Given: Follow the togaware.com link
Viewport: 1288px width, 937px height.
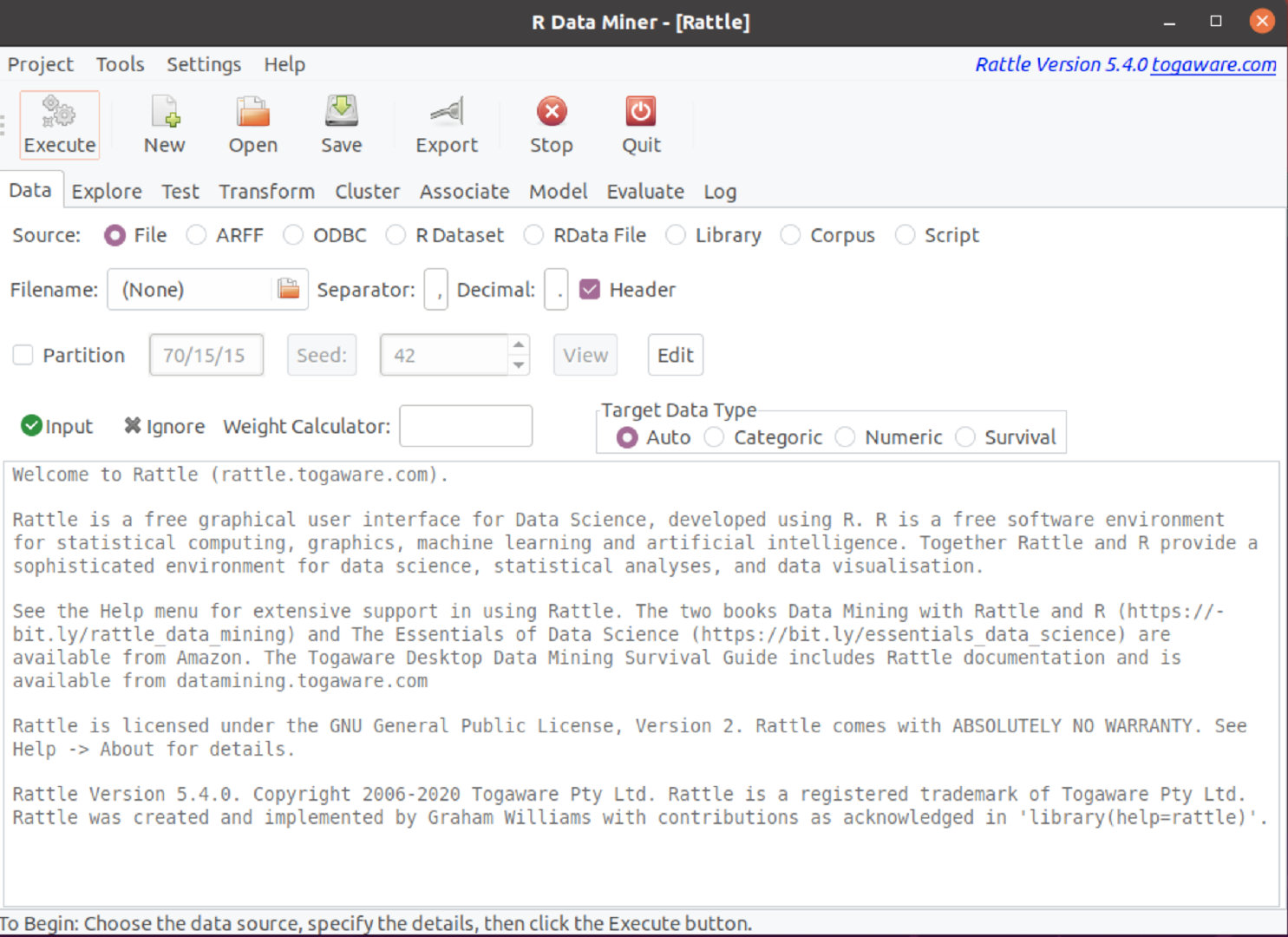Looking at the screenshot, I should [x=1213, y=64].
